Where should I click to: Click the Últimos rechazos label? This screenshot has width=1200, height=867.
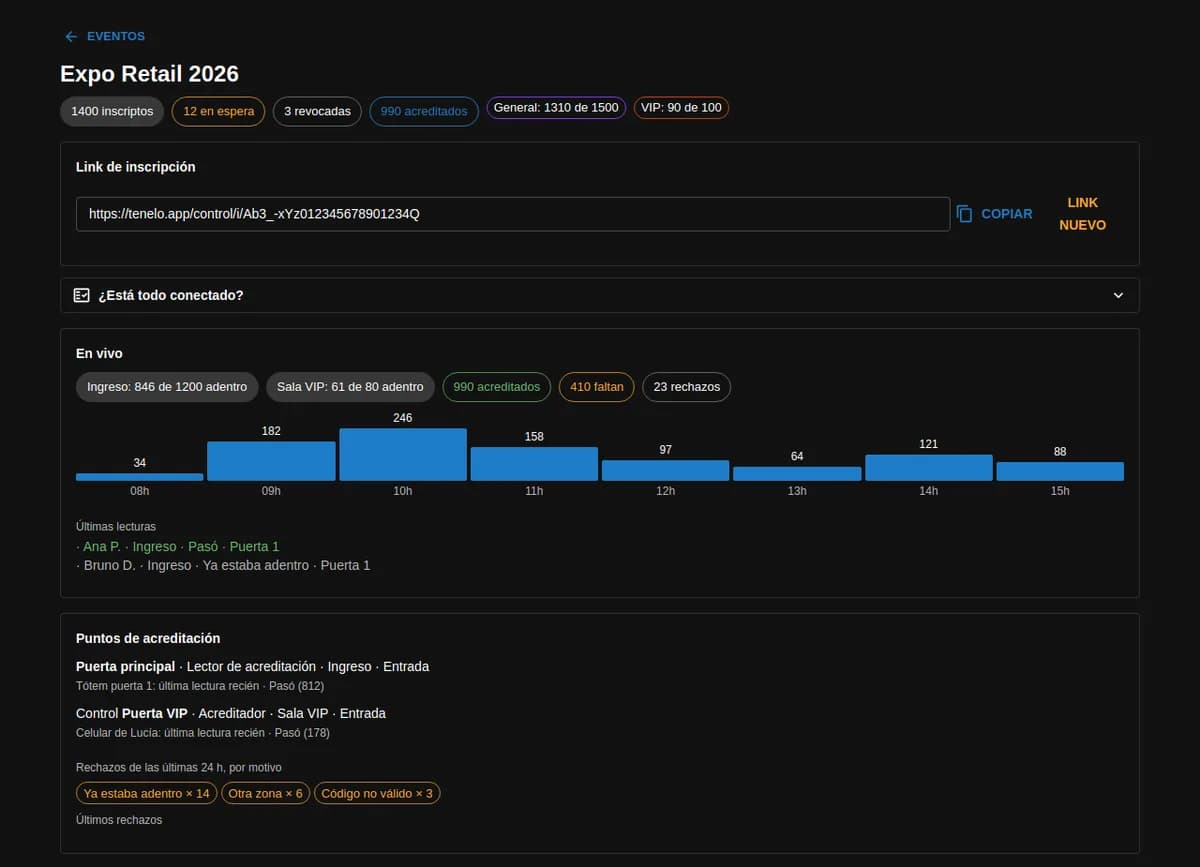[119, 820]
